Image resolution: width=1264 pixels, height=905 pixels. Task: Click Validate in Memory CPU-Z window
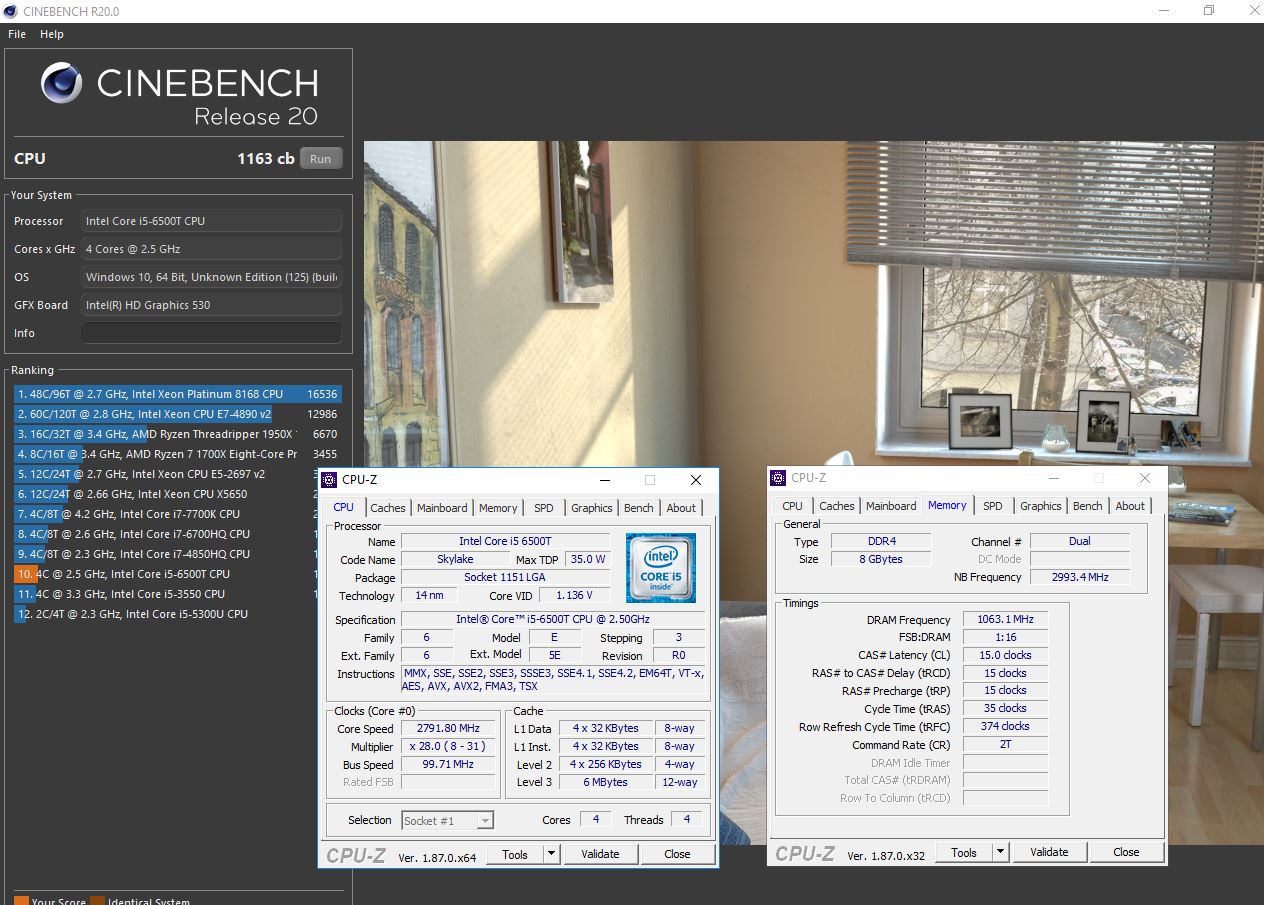[1049, 852]
